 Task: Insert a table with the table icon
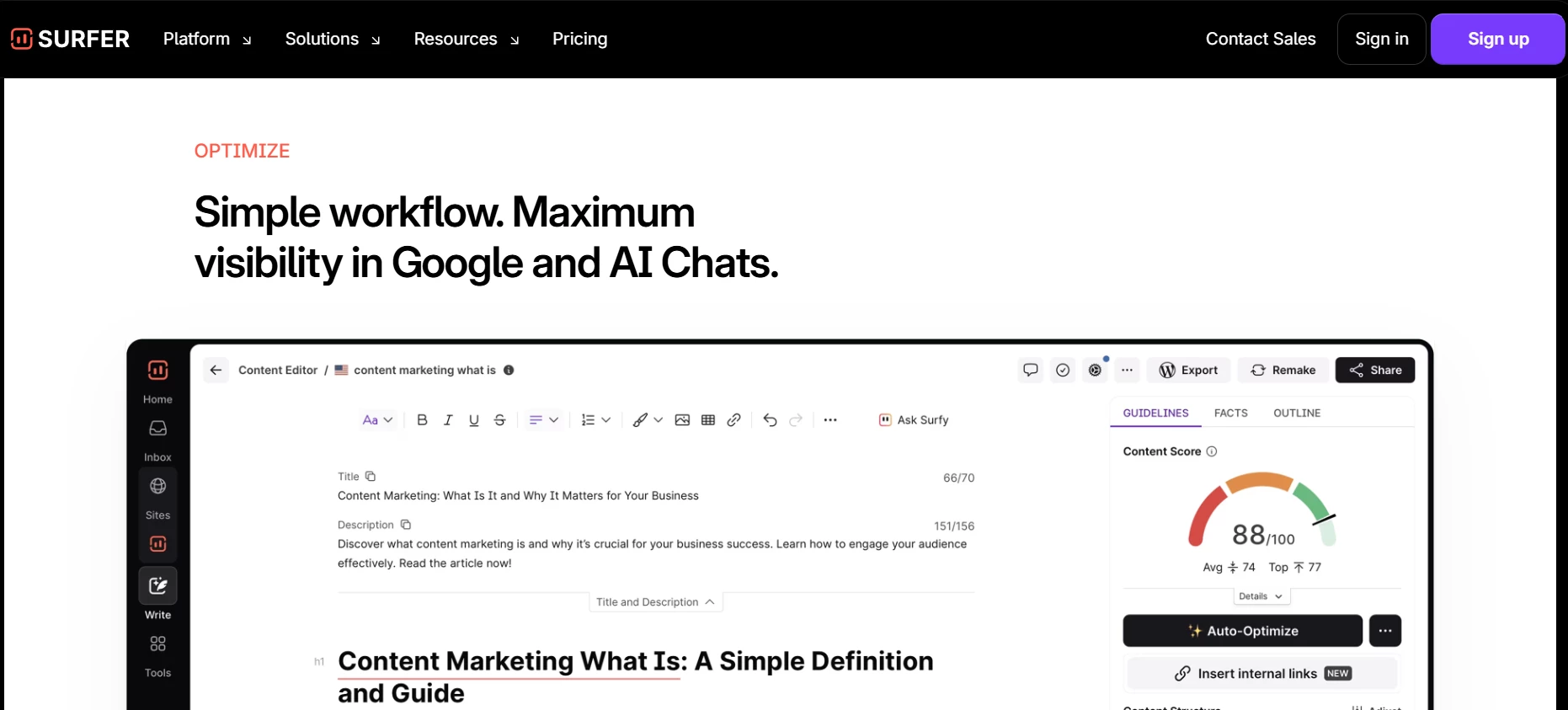708,419
